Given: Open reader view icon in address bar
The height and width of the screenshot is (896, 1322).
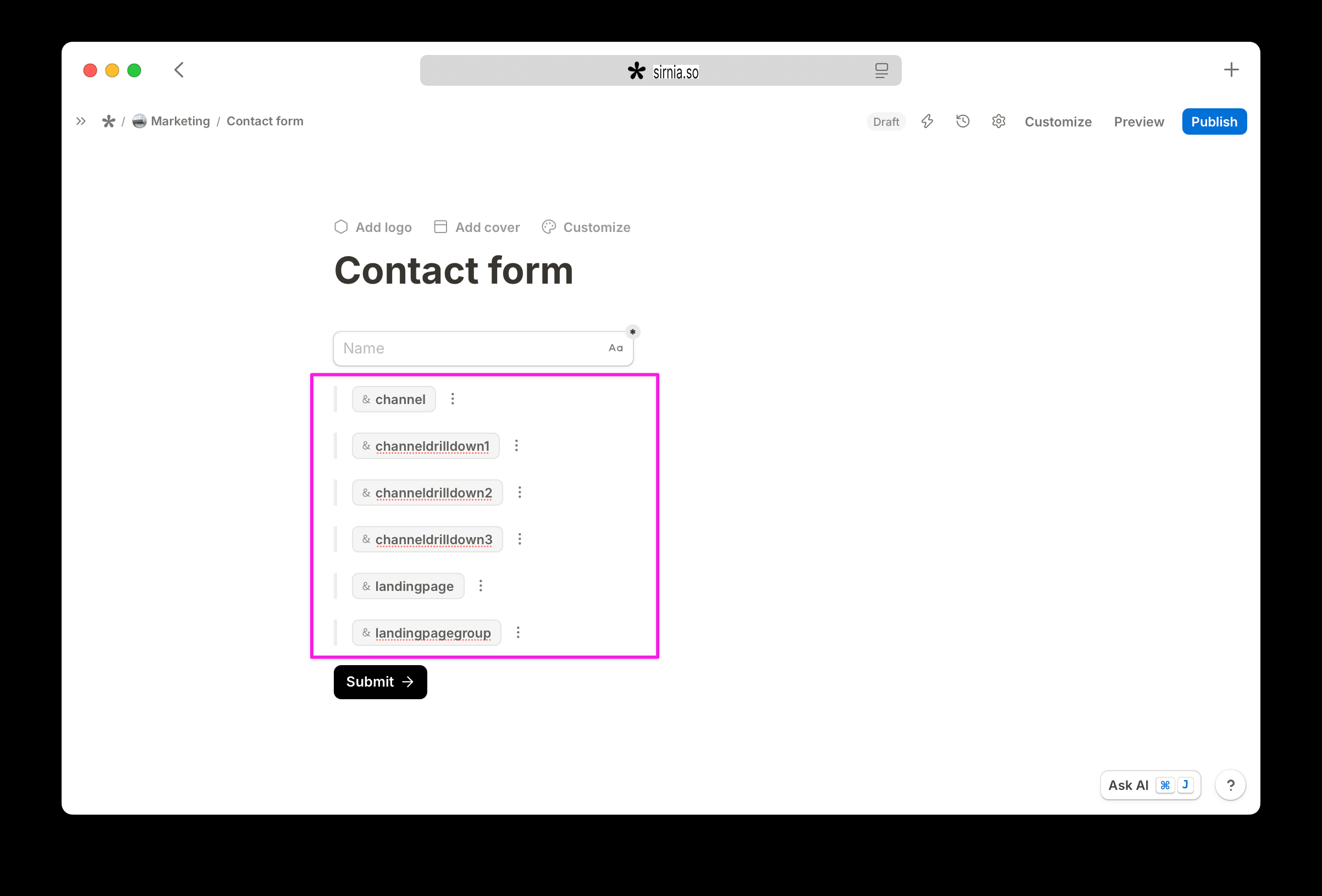Looking at the screenshot, I should click(x=881, y=70).
